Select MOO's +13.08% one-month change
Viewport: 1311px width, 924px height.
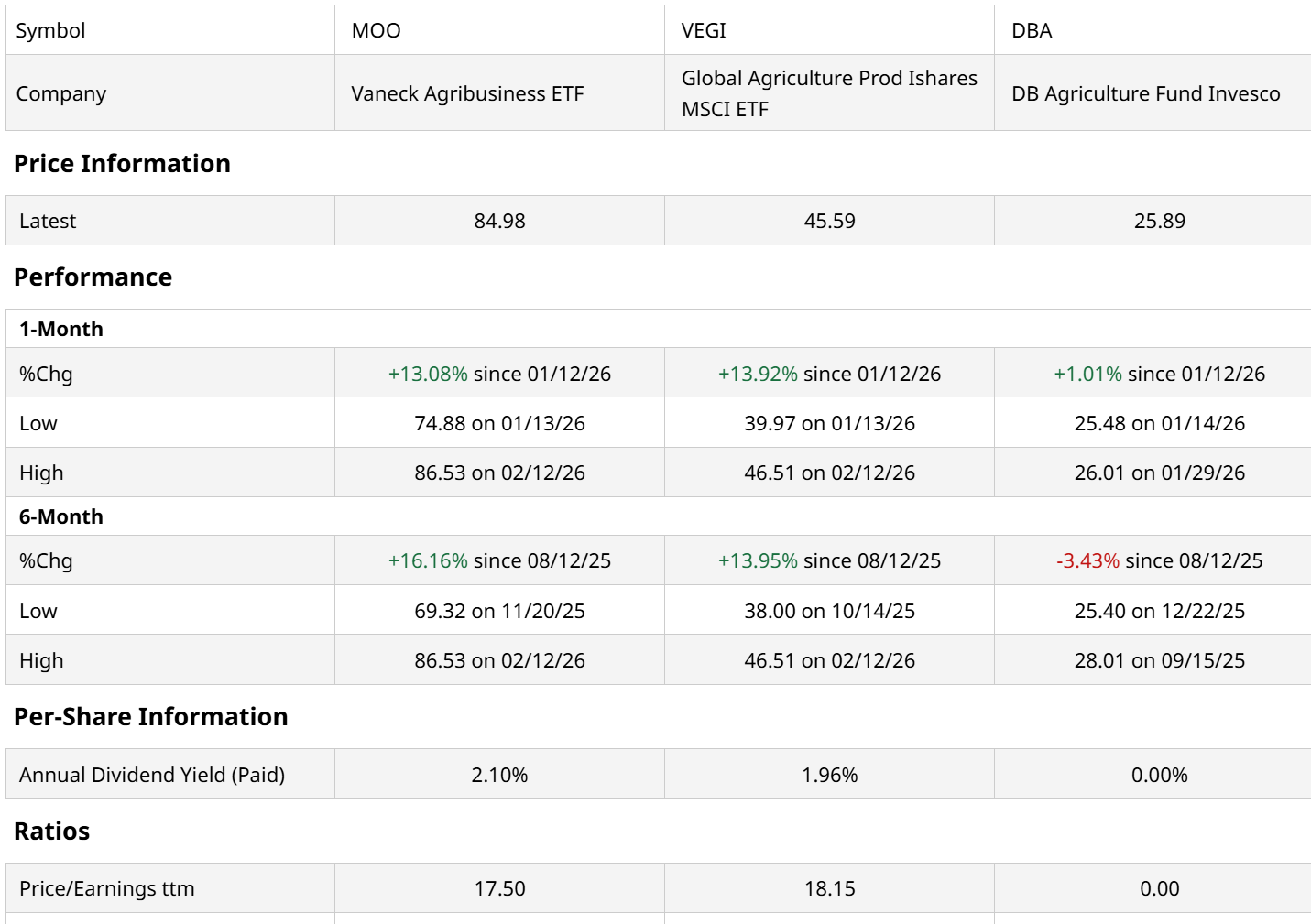428,375
